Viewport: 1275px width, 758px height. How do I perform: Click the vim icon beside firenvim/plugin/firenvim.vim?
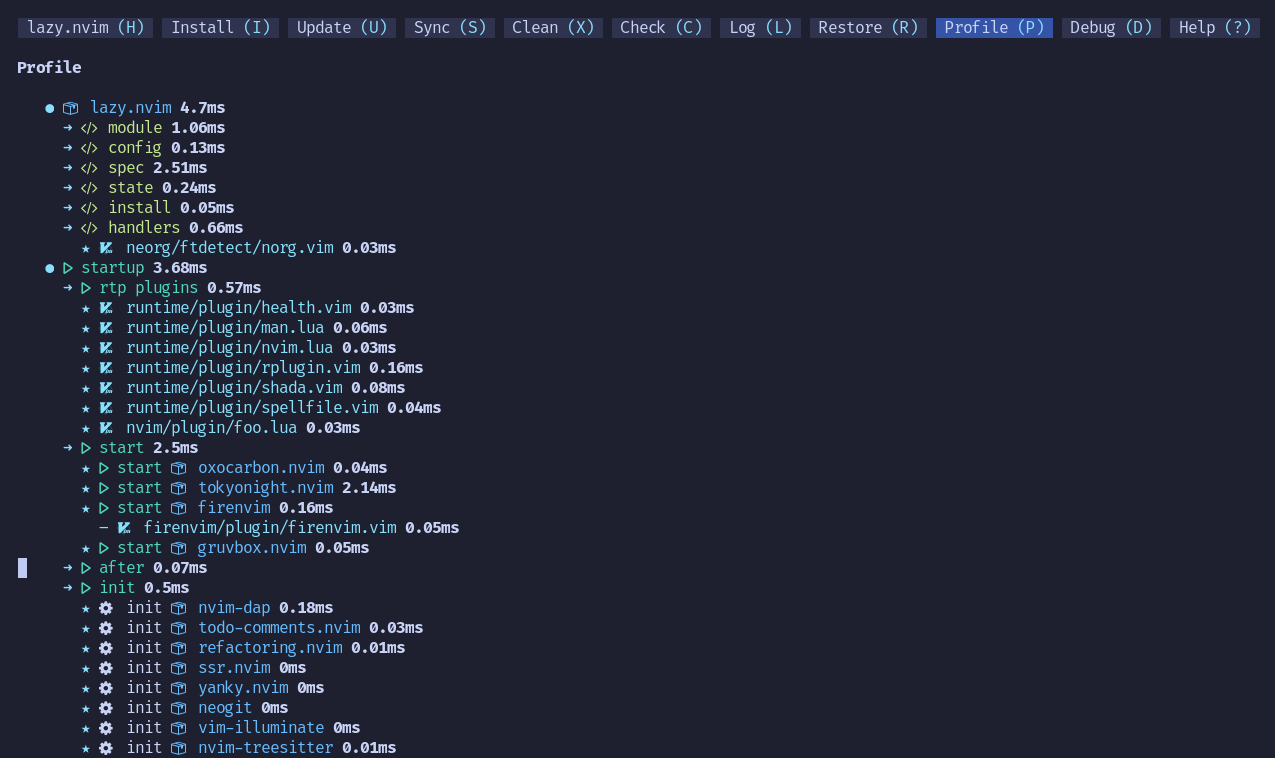pyautogui.click(x=124, y=528)
